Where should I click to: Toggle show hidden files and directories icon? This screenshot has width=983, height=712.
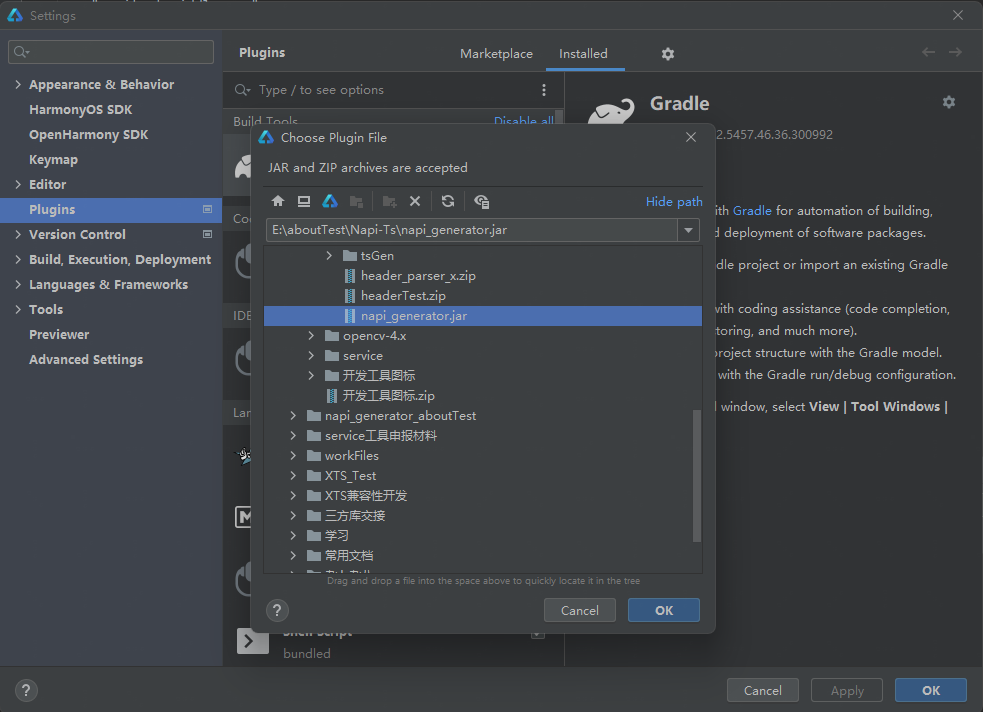(482, 201)
